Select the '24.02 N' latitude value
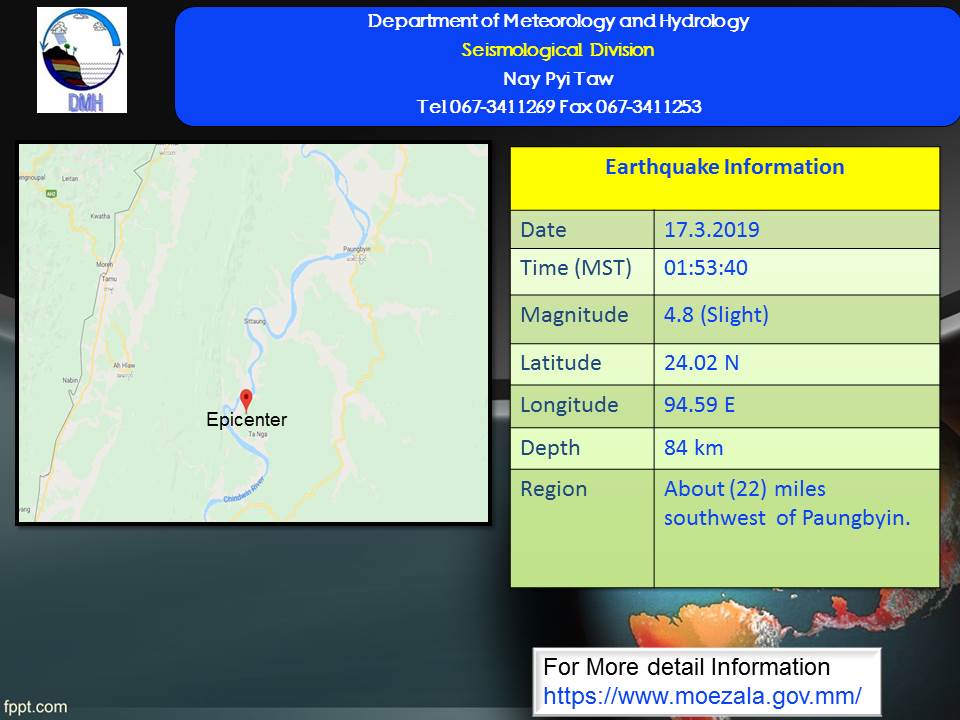Image resolution: width=960 pixels, height=720 pixels. 702,363
